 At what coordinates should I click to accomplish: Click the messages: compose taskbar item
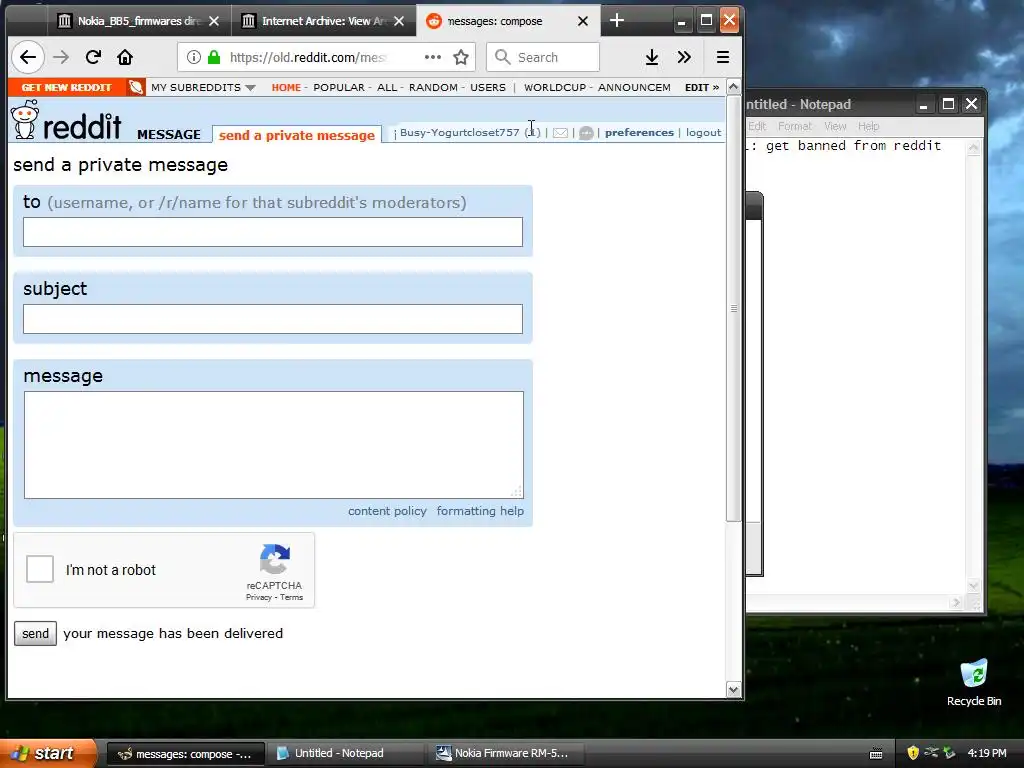pos(185,753)
